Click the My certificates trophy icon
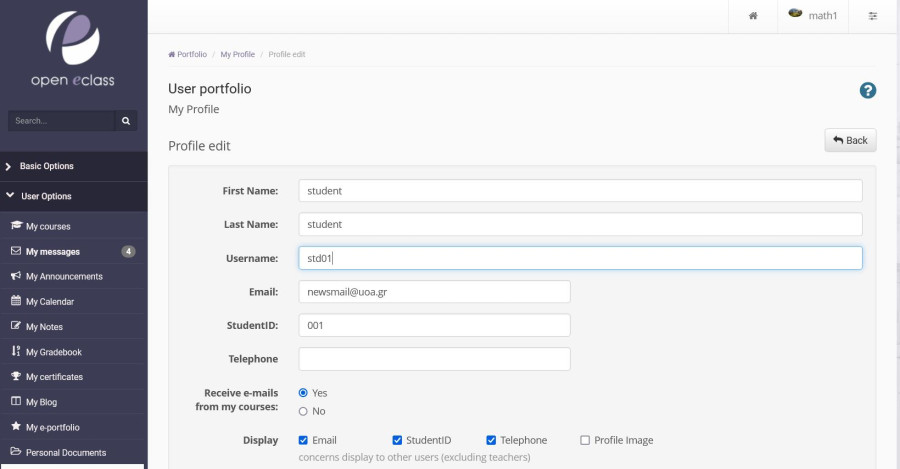The width and height of the screenshot is (900, 469). coord(16,376)
